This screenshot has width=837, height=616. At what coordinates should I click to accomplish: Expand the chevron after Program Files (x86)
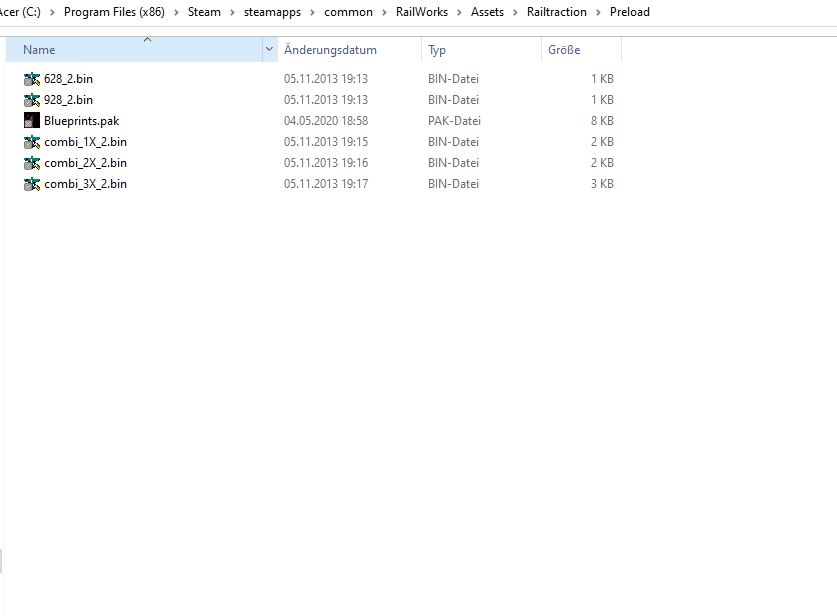coord(176,12)
